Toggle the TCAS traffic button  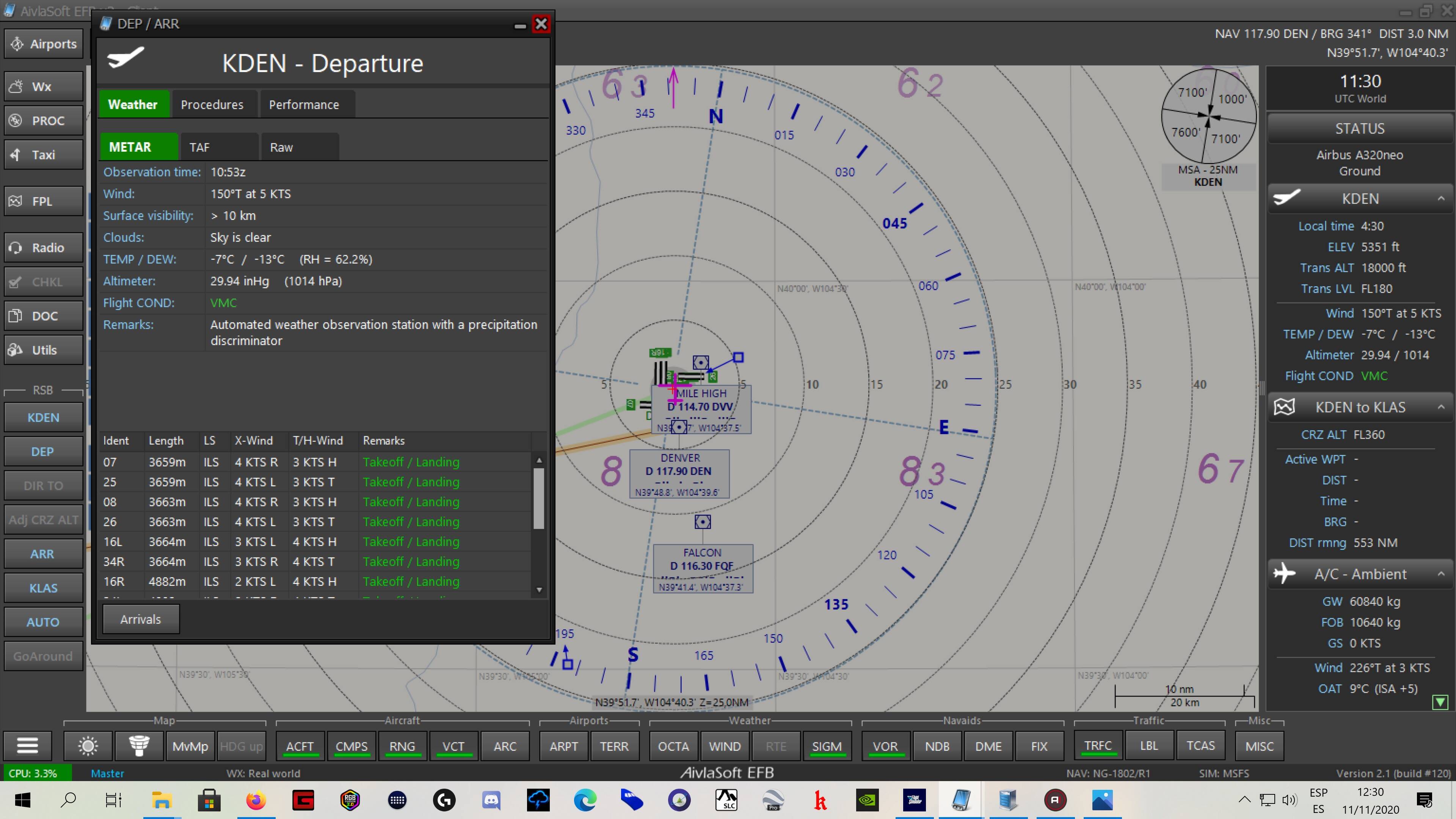coord(1200,746)
